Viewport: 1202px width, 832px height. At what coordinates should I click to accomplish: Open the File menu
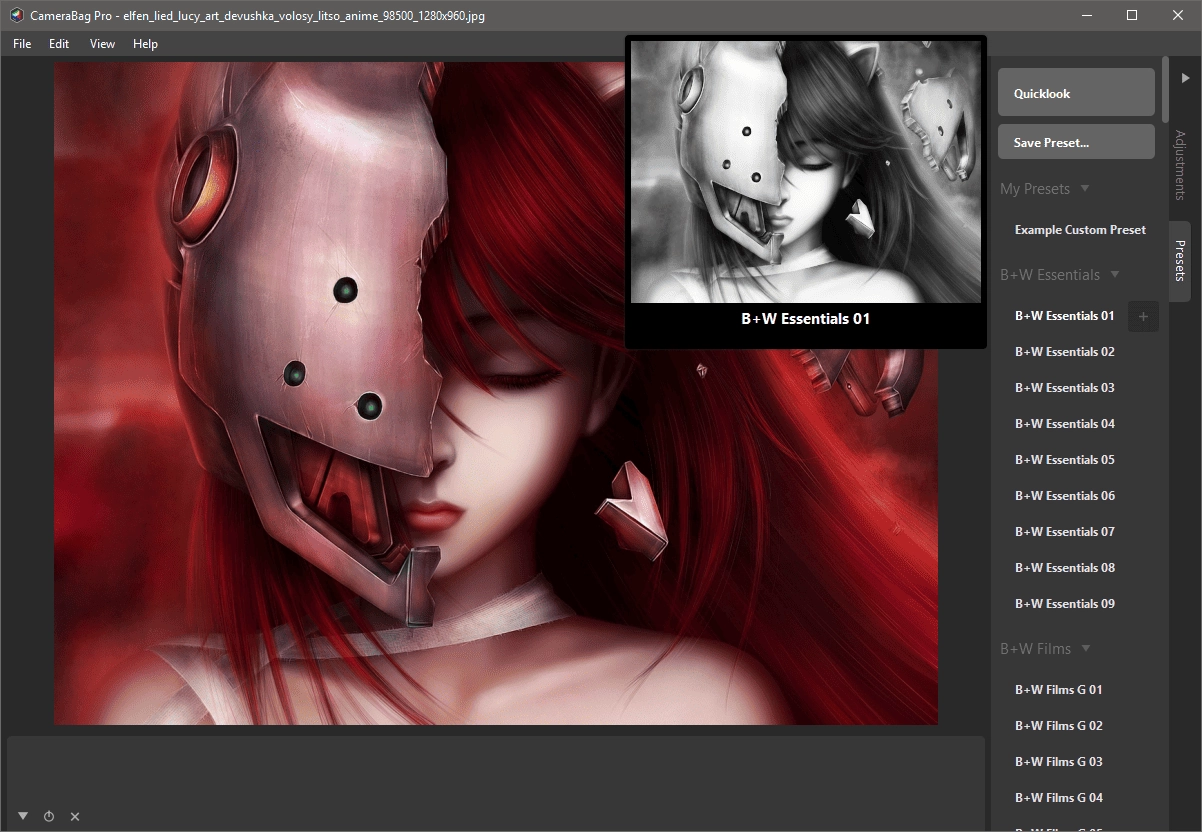[x=22, y=44]
